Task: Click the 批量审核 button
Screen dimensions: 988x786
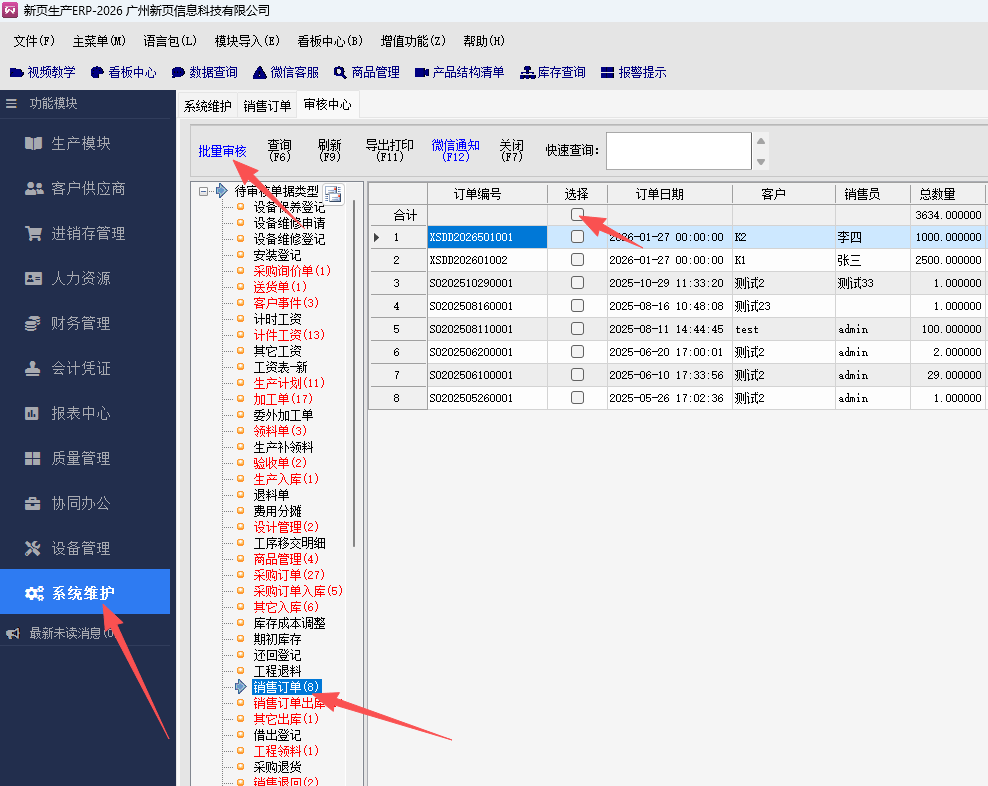Action: (222, 151)
